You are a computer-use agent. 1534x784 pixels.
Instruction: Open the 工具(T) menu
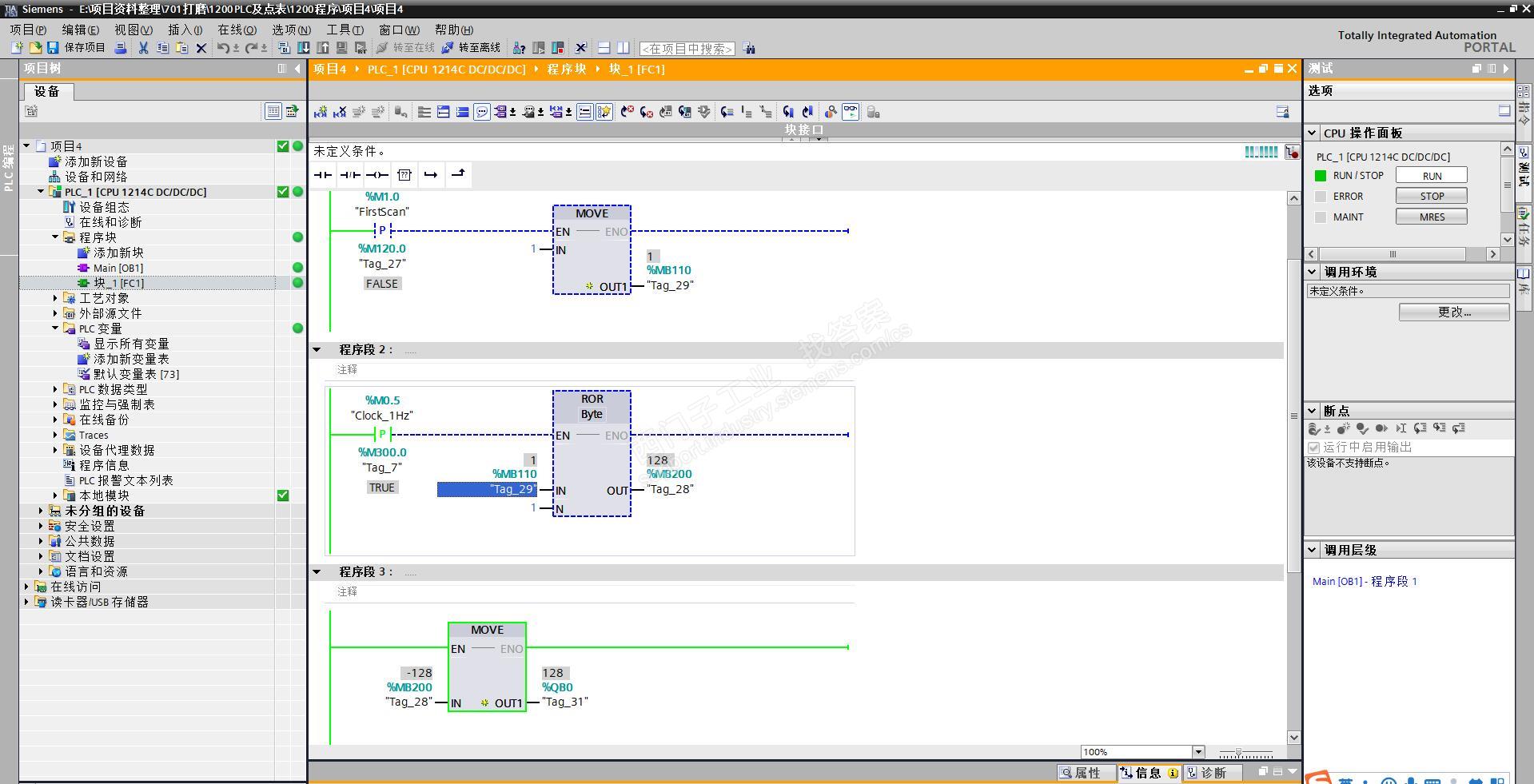coord(345,30)
